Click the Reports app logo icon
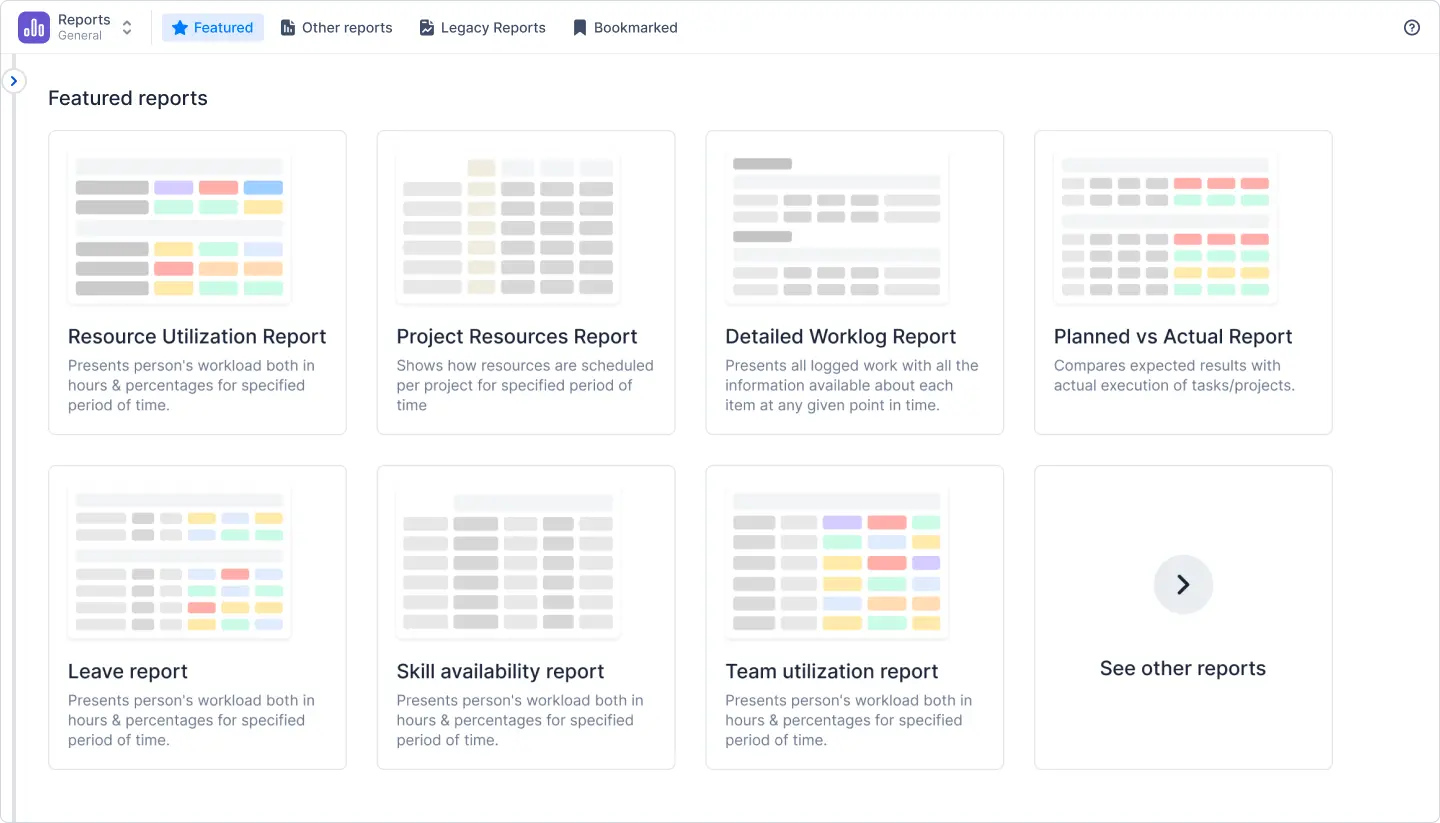The width and height of the screenshot is (1440, 823). 33,27
